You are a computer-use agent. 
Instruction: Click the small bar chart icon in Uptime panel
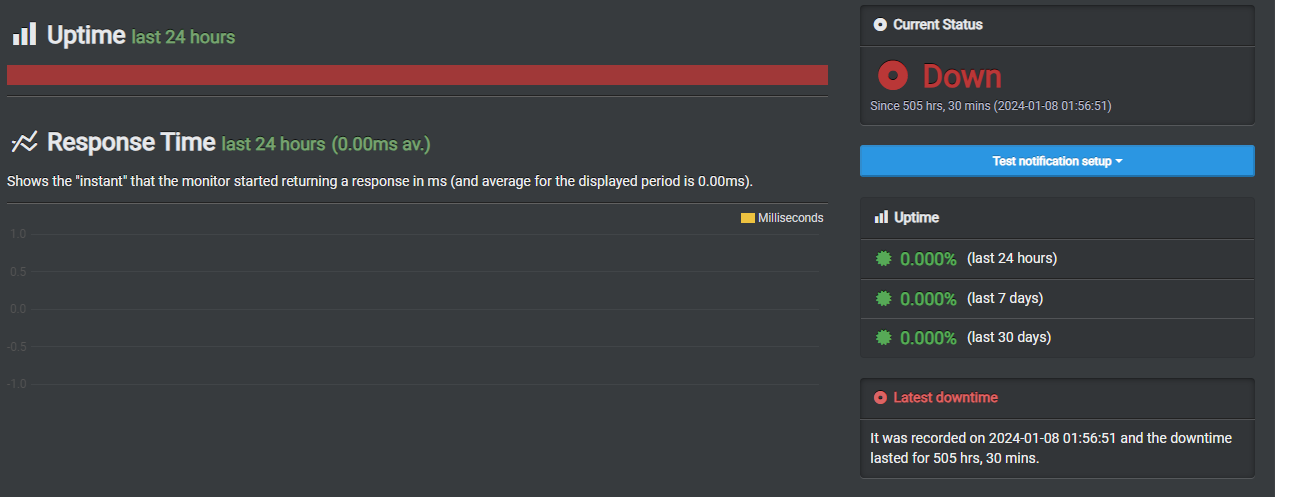click(x=881, y=217)
